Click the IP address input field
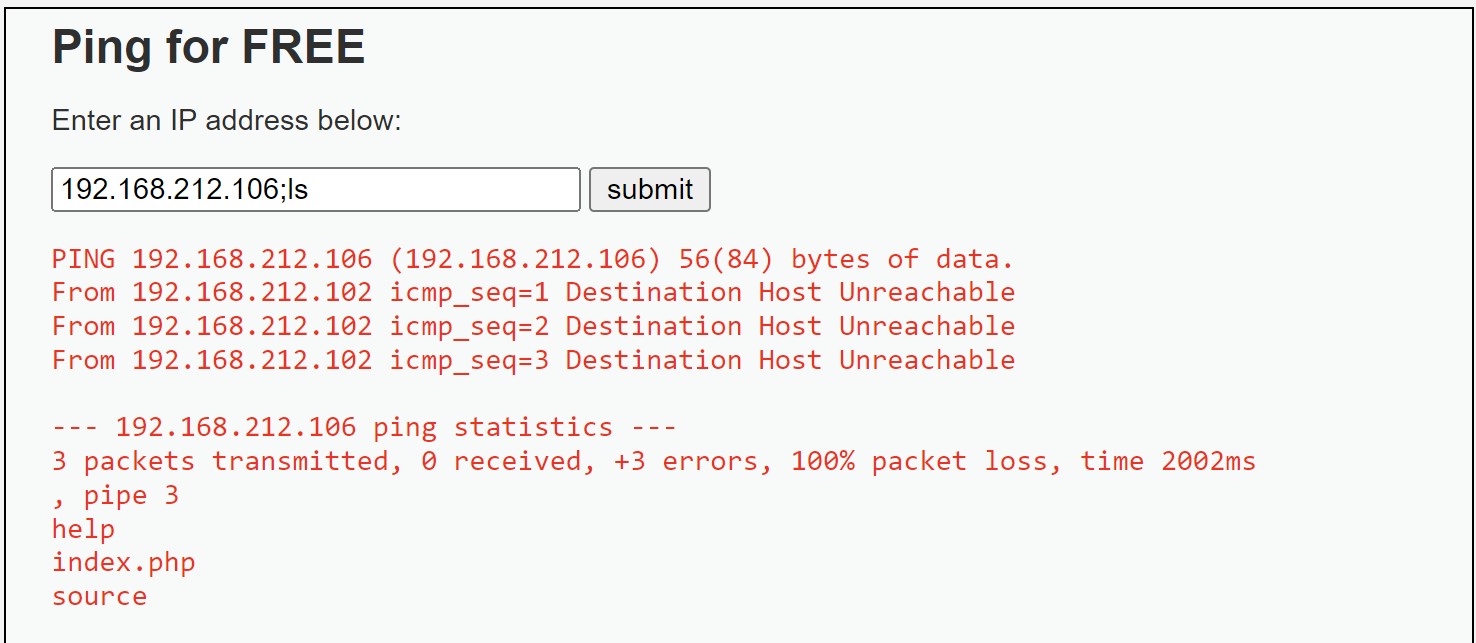The width and height of the screenshot is (1476, 643). coord(315,190)
